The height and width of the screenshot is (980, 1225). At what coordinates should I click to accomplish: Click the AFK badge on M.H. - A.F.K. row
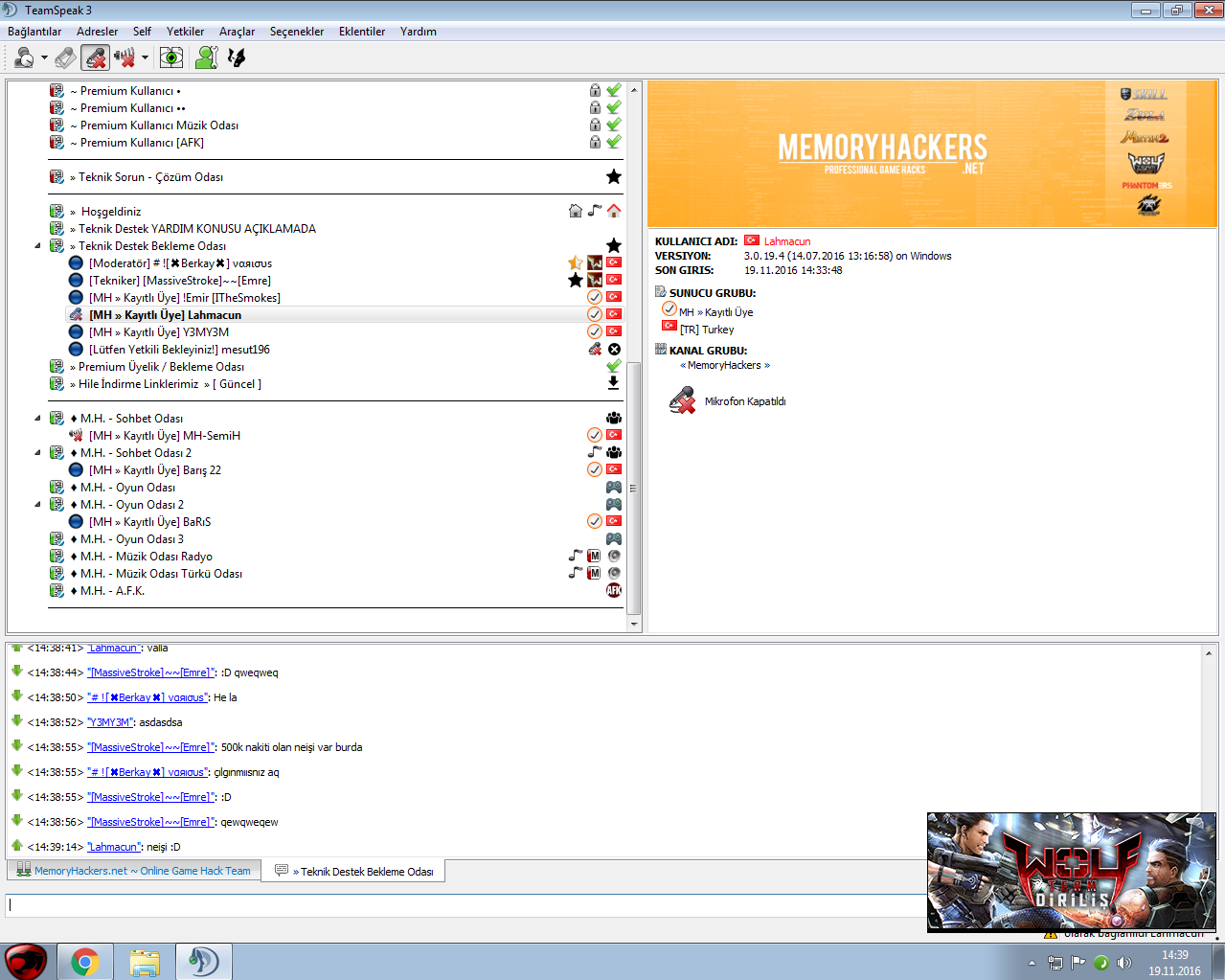tap(614, 590)
